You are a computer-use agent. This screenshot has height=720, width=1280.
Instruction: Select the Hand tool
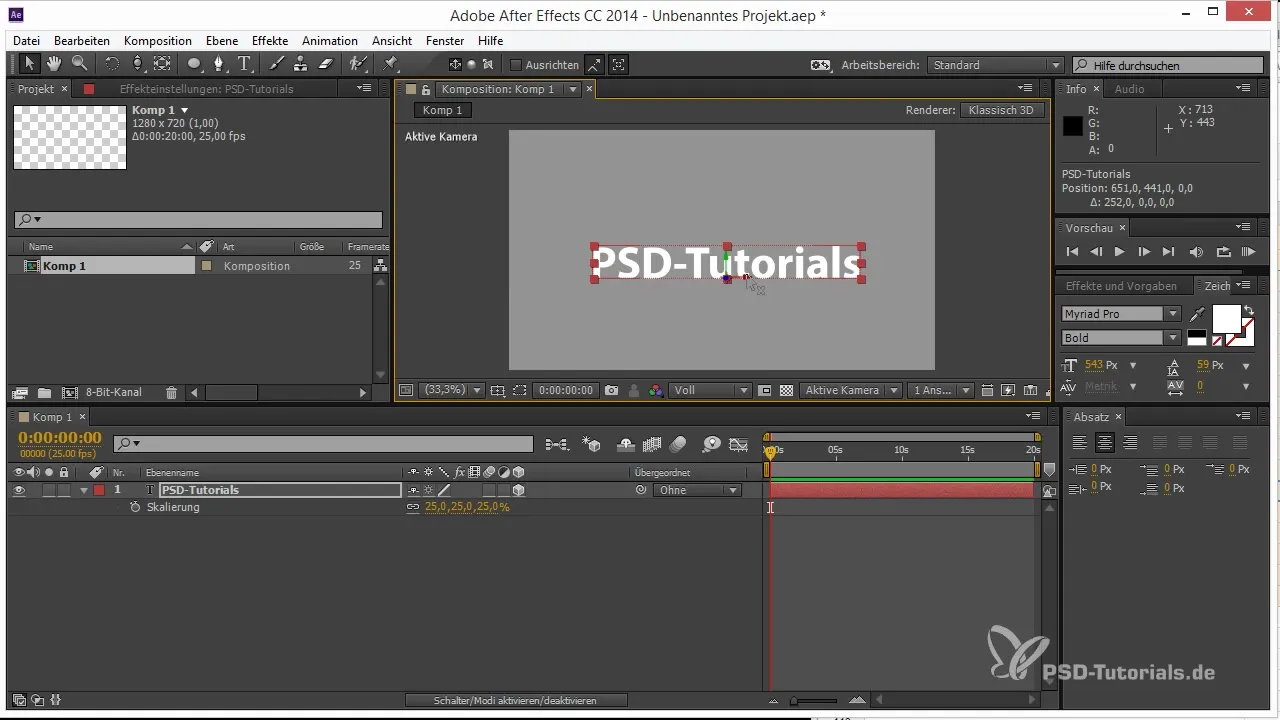(x=53, y=64)
